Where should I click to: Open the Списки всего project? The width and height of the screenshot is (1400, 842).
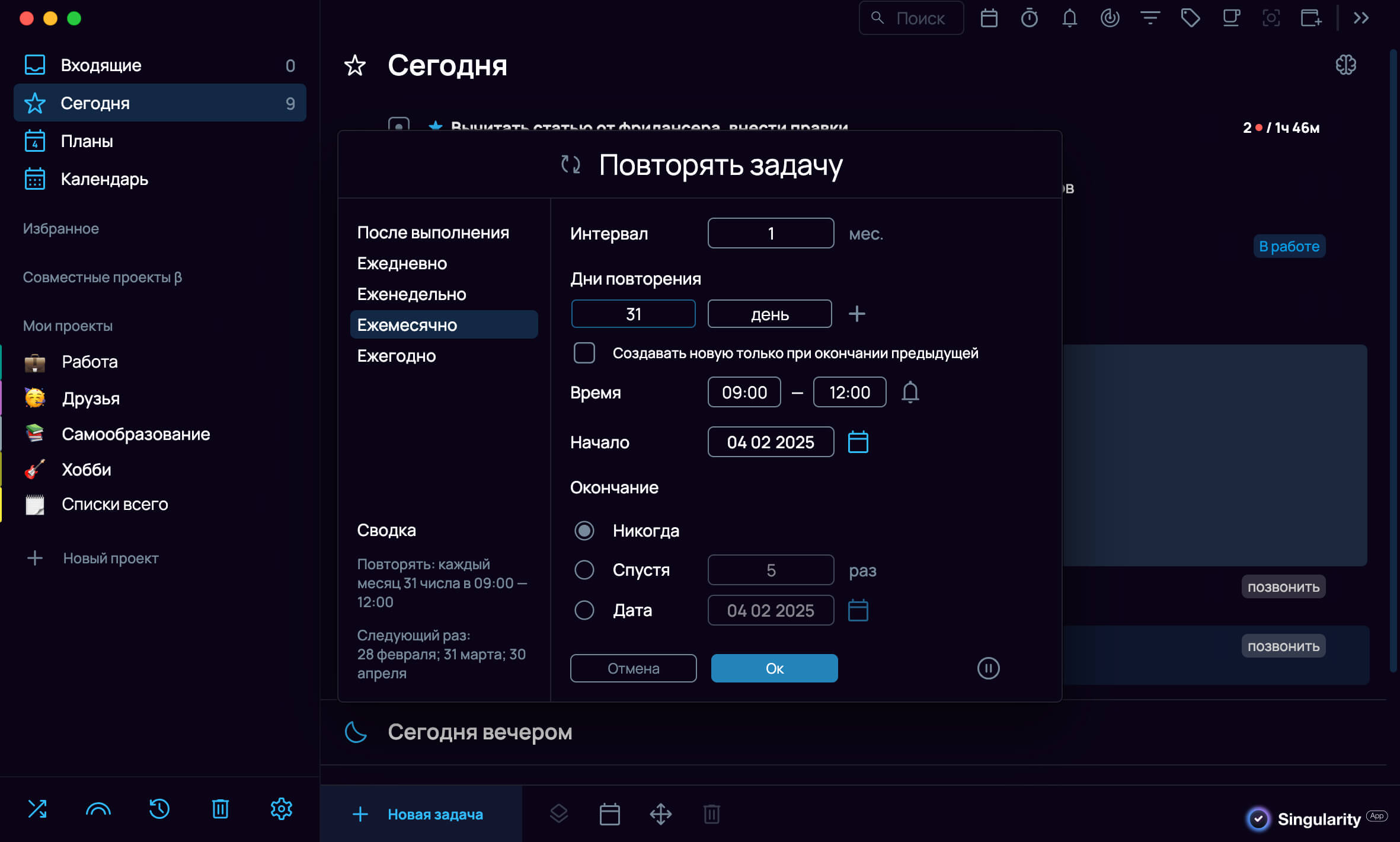(159, 504)
